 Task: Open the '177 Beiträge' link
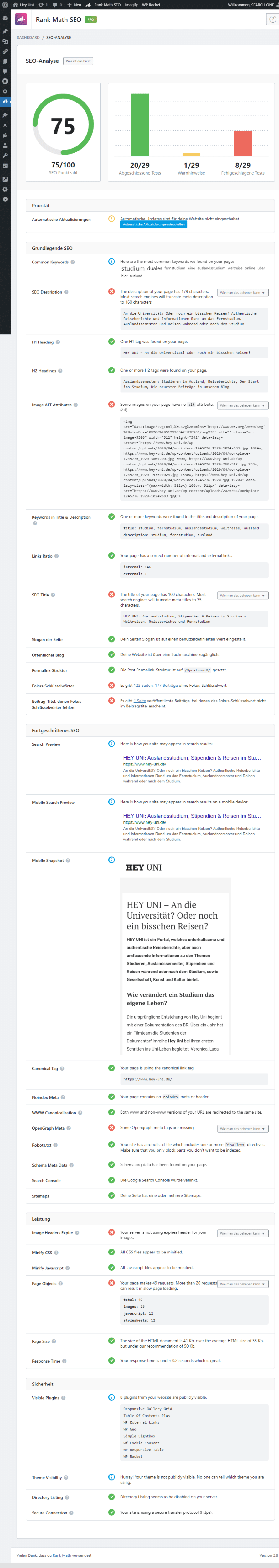click(x=167, y=686)
